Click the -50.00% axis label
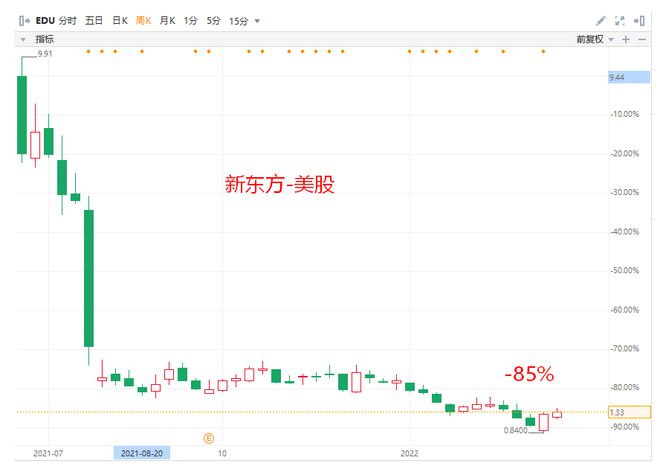 [625, 270]
